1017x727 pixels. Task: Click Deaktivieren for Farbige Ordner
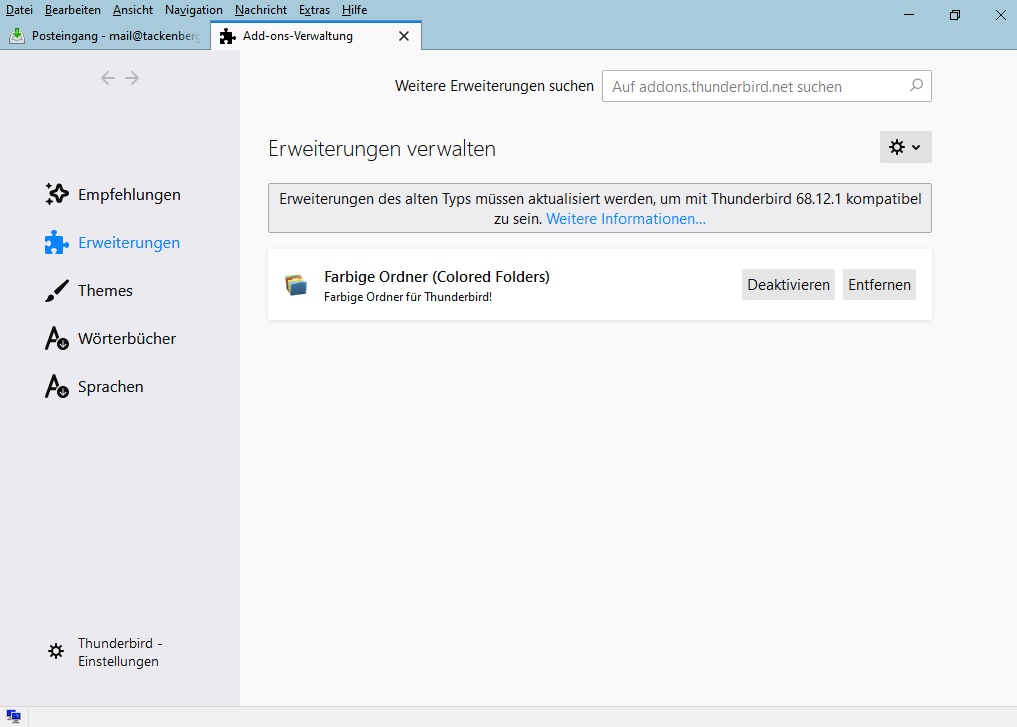788,285
